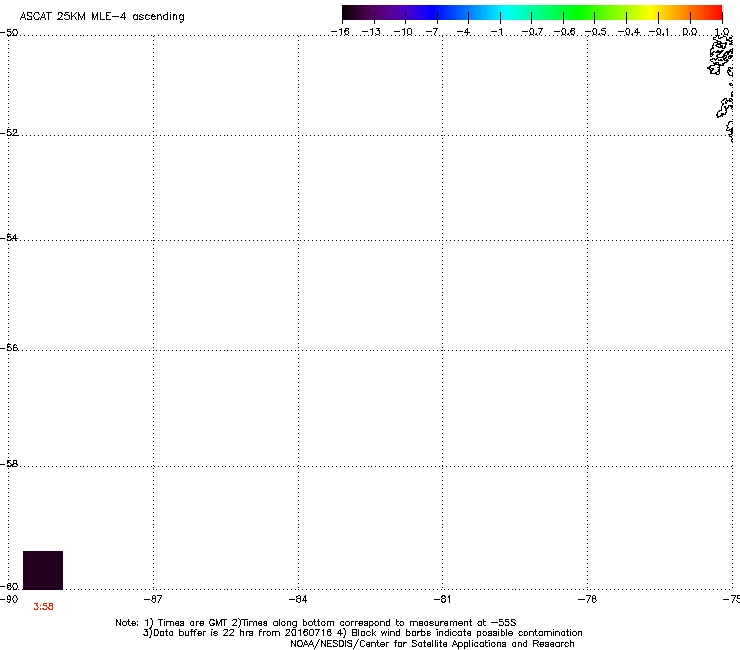Select the dark data swath block near -60
The image size is (740, 650).
click(x=43, y=570)
